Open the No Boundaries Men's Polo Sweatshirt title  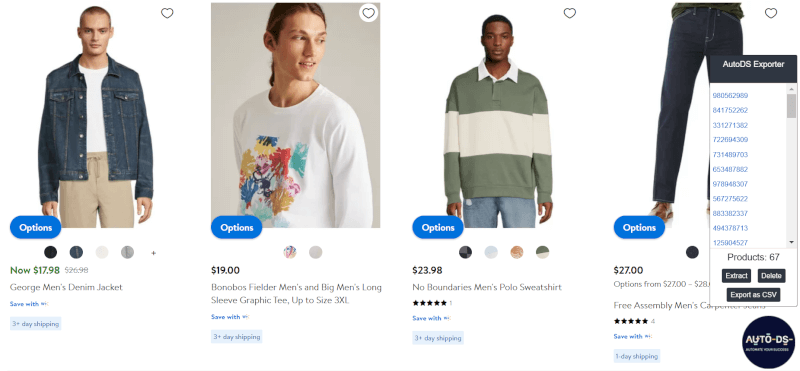click(x=487, y=287)
